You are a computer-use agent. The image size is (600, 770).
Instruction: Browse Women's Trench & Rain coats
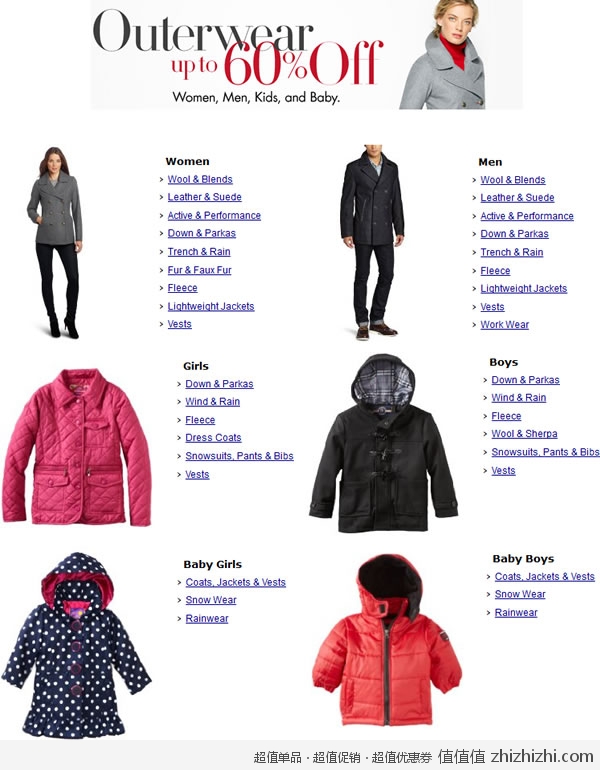[x=199, y=252]
